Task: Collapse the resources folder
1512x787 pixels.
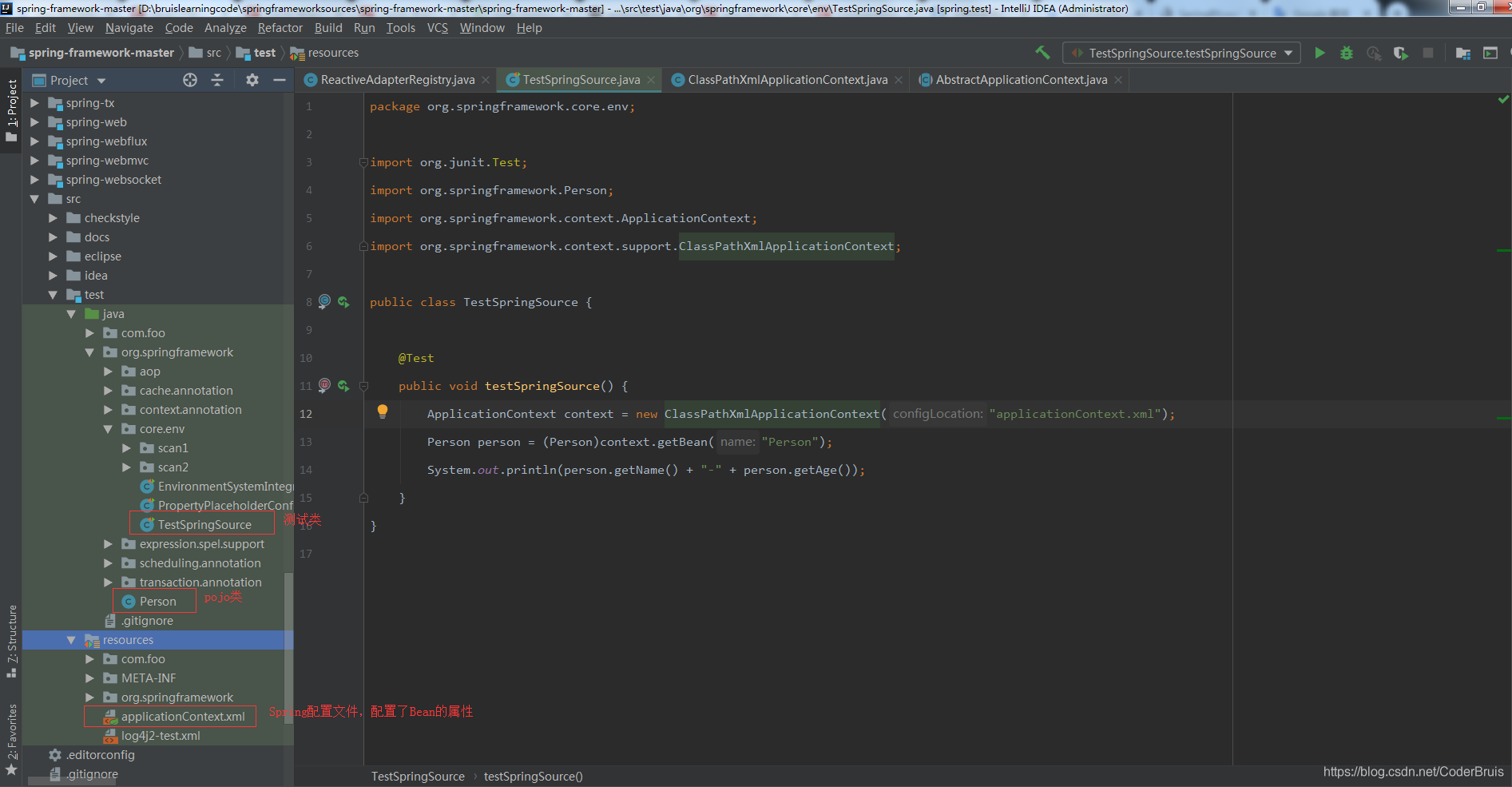Action: click(x=71, y=640)
